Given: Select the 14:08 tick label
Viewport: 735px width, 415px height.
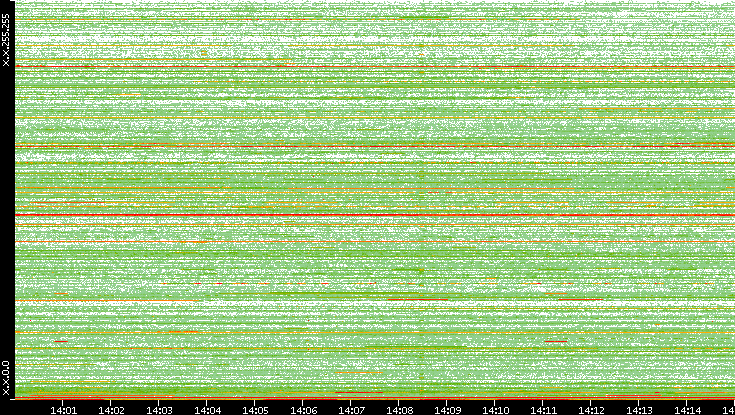Looking at the screenshot, I should coord(399,410).
